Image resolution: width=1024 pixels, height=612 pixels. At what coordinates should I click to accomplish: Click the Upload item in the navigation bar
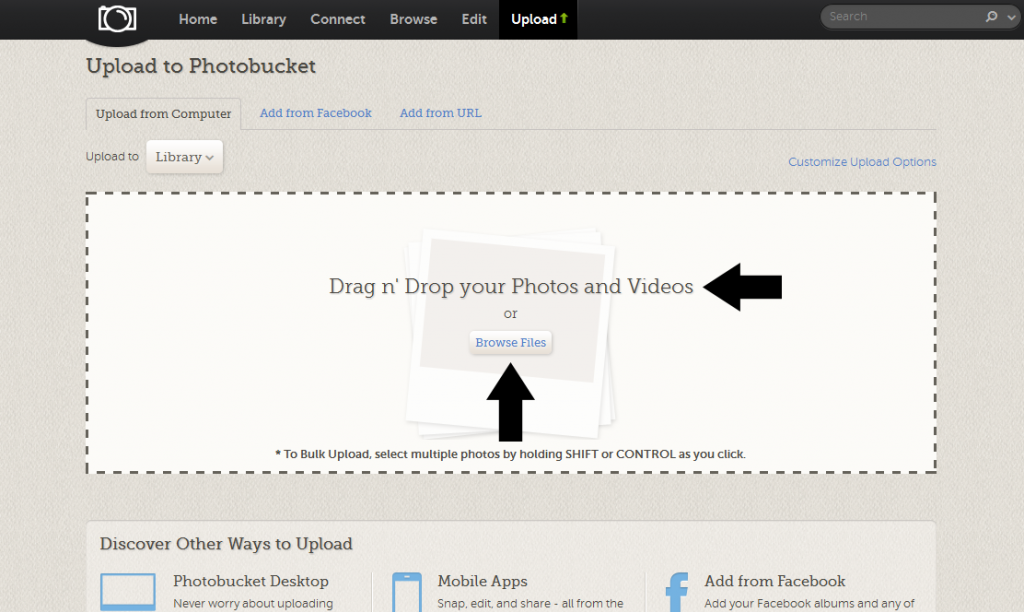click(538, 19)
